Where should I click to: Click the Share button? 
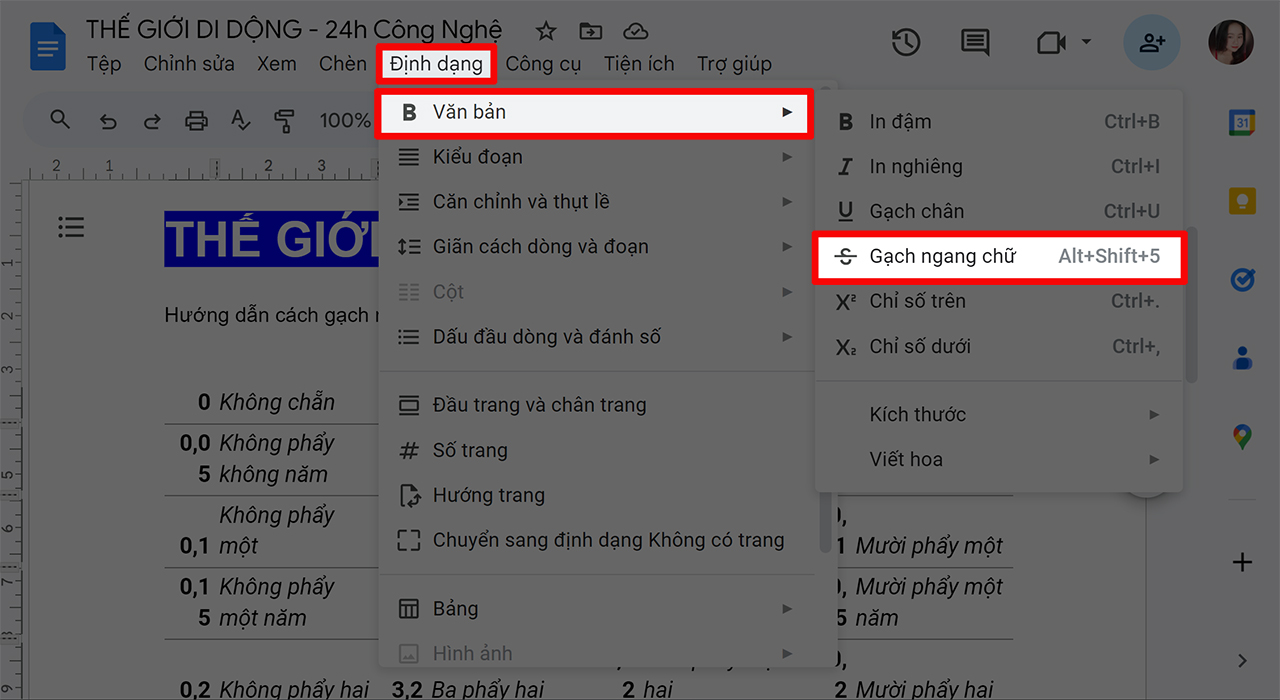click(1152, 42)
